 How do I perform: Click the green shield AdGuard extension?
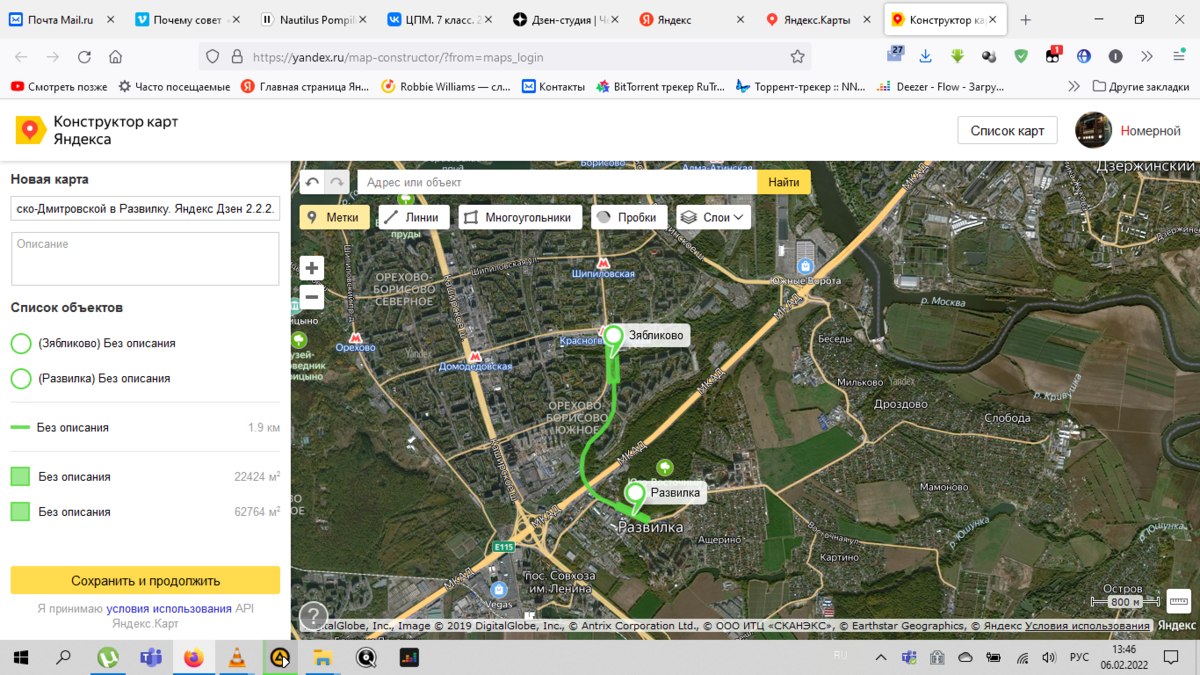[x=1021, y=57]
